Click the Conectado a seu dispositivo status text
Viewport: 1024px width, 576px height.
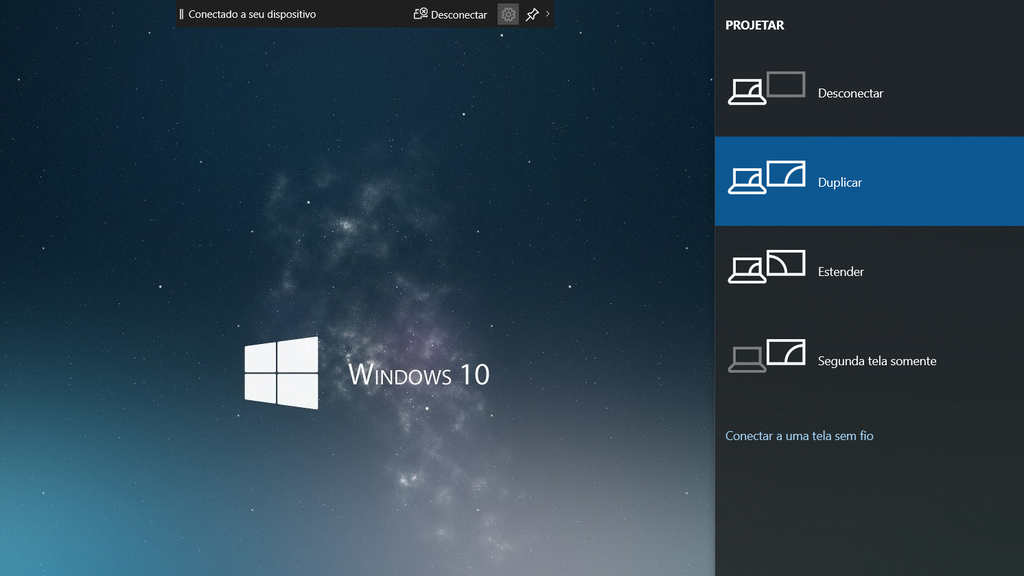[252, 14]
